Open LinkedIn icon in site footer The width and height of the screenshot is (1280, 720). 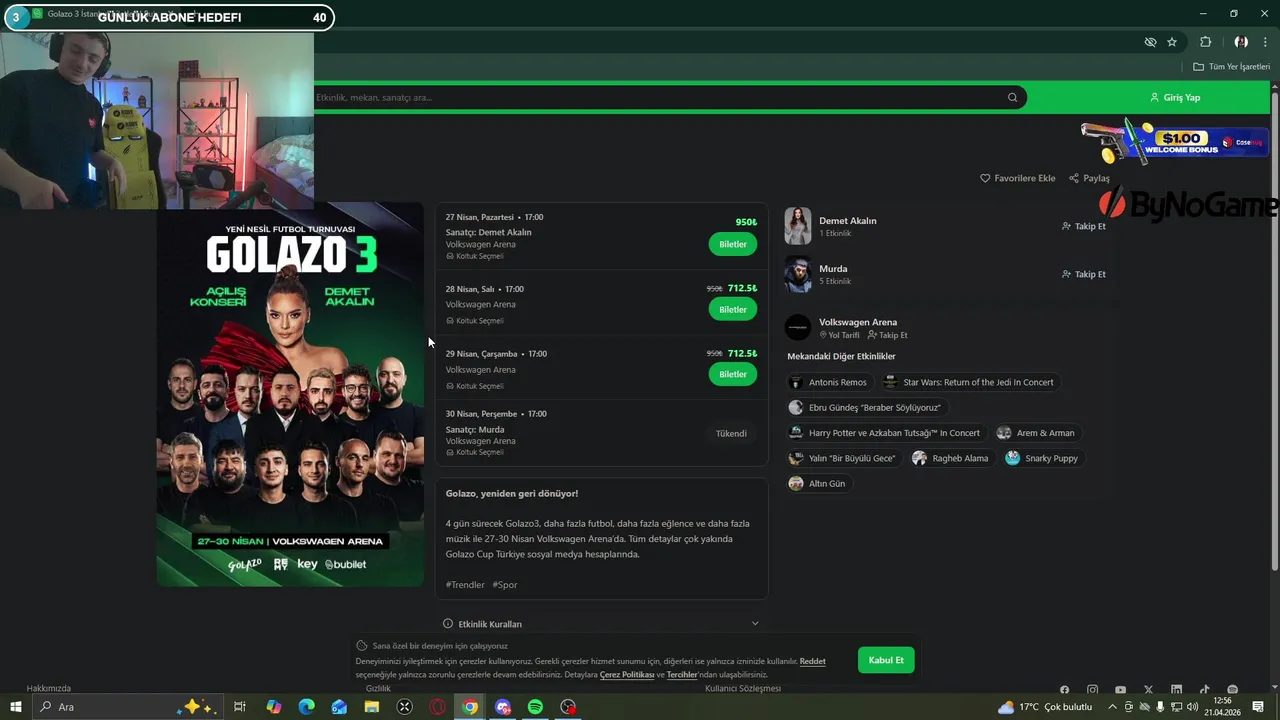click(x=1176, y=690)
